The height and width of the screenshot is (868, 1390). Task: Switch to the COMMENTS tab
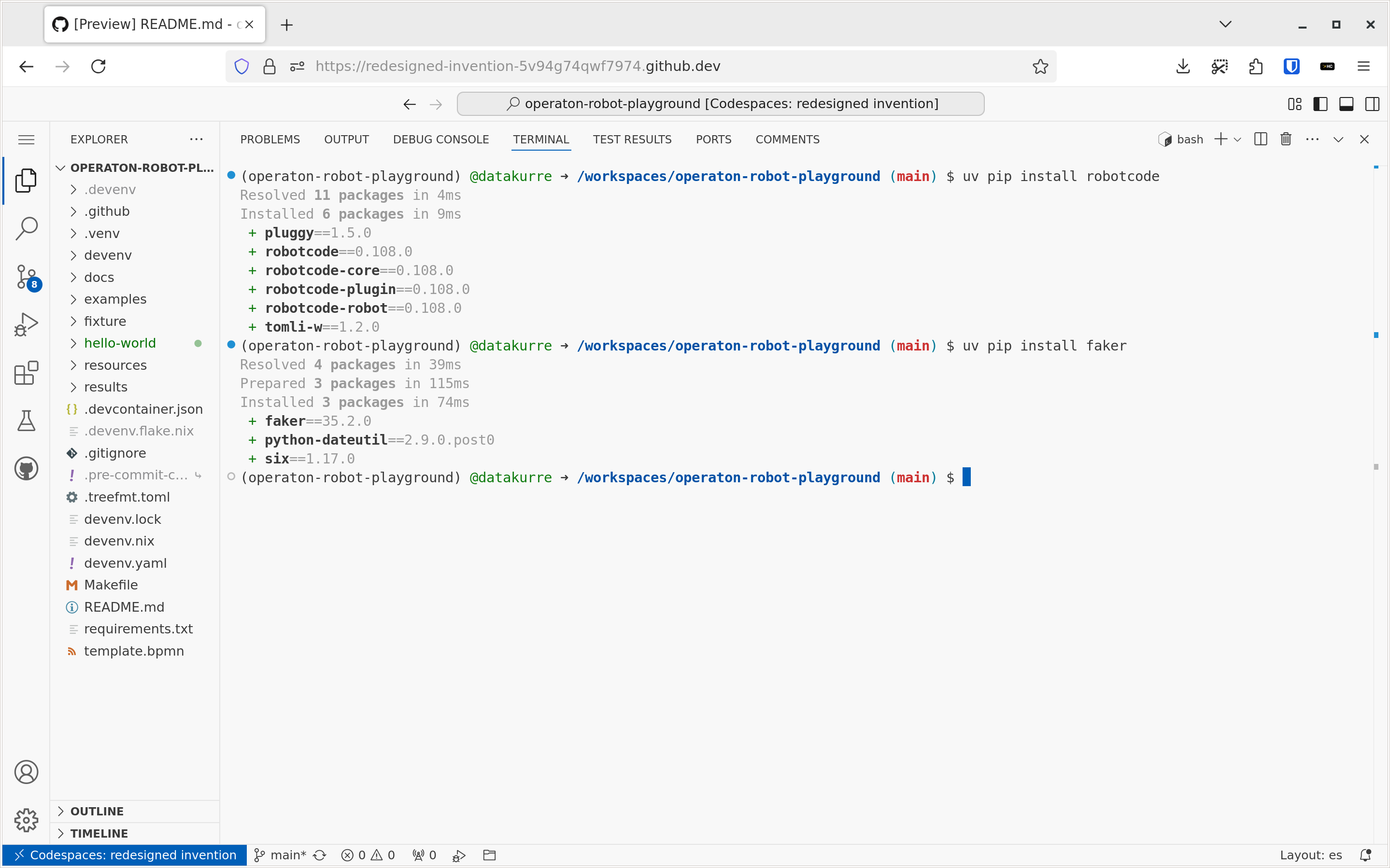coord(787,140)
